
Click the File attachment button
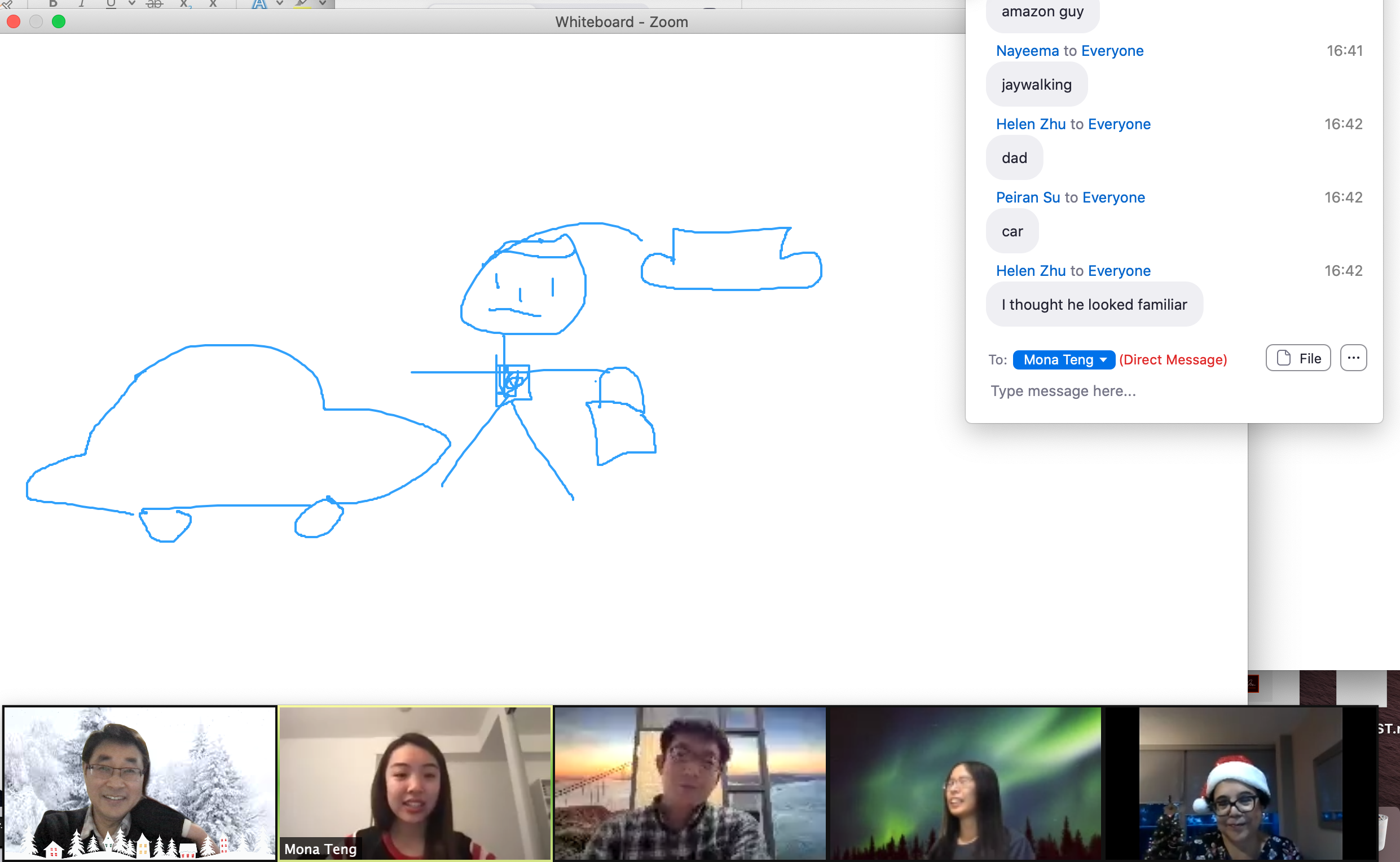1298,358
